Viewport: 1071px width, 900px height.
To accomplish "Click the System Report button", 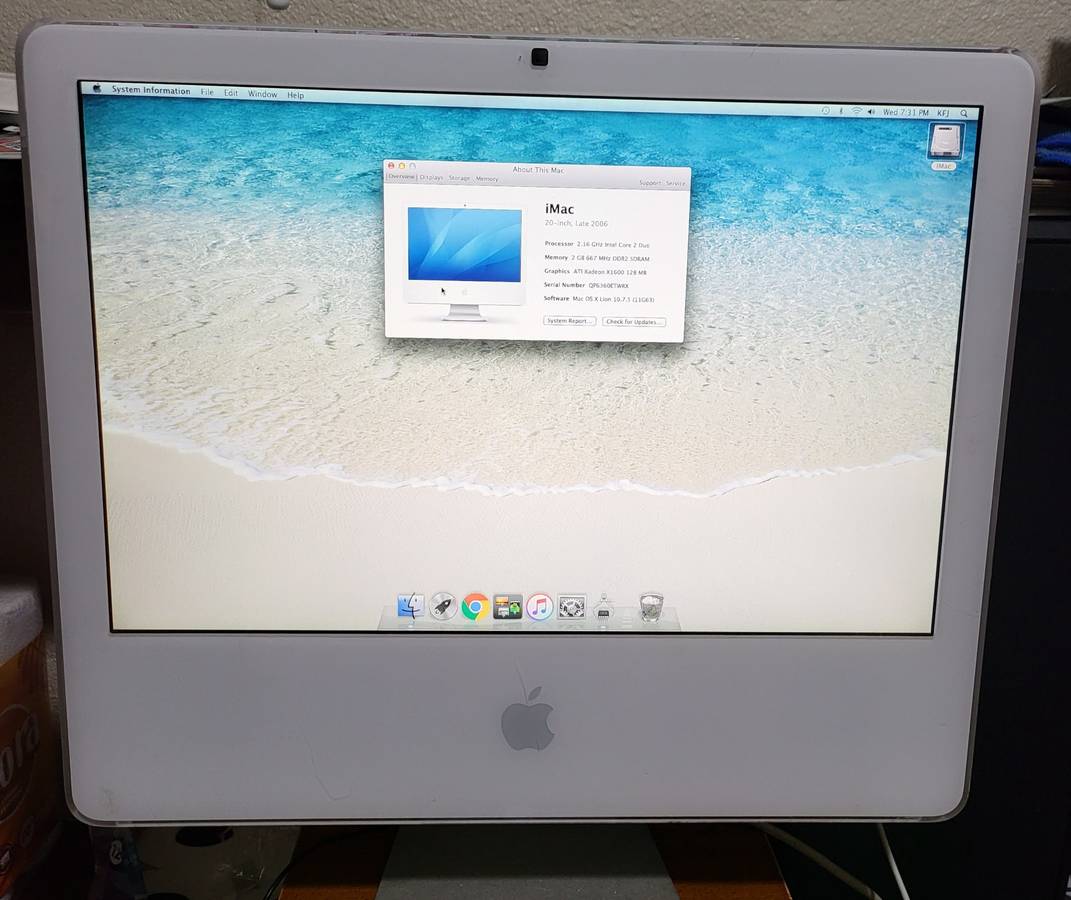I will pos(569,320).
